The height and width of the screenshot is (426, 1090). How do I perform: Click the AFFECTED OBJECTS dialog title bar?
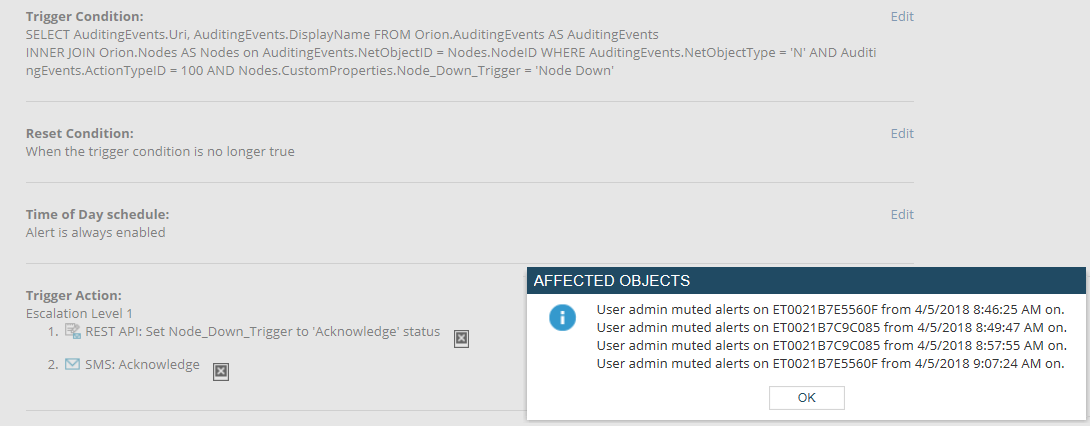pos(805,281)
